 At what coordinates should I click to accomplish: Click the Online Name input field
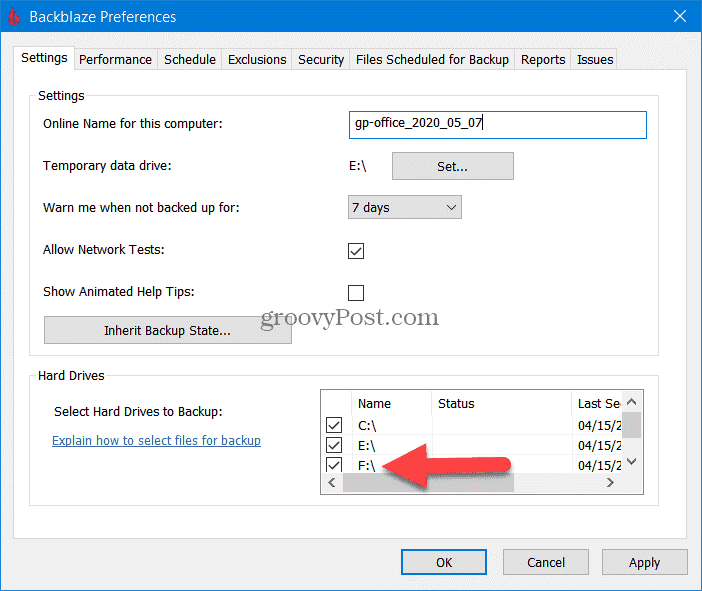coord(497,125)
